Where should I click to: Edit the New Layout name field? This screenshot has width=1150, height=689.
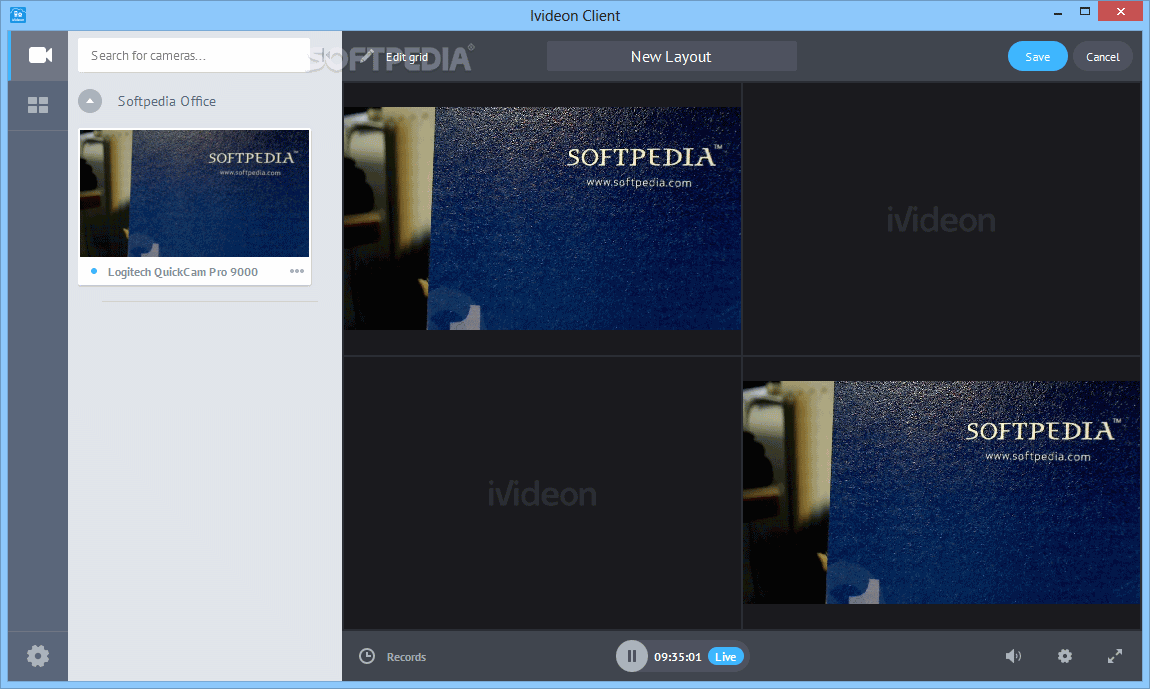[672, 56]
